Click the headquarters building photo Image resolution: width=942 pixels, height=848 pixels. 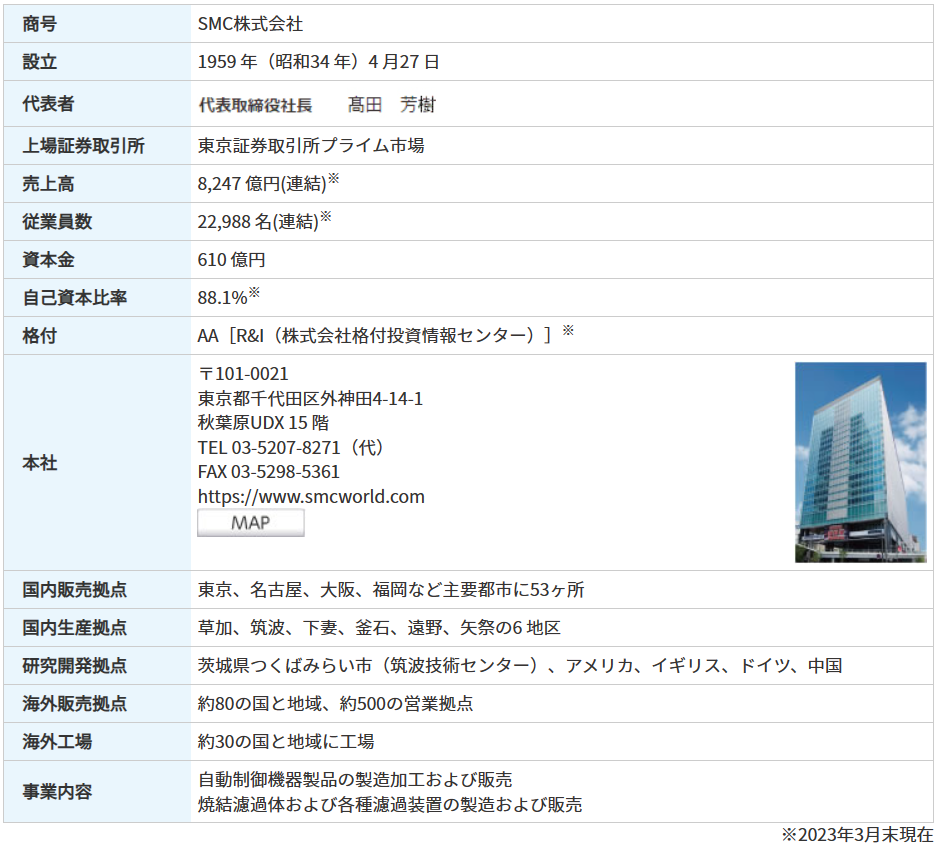pos(861,462)
